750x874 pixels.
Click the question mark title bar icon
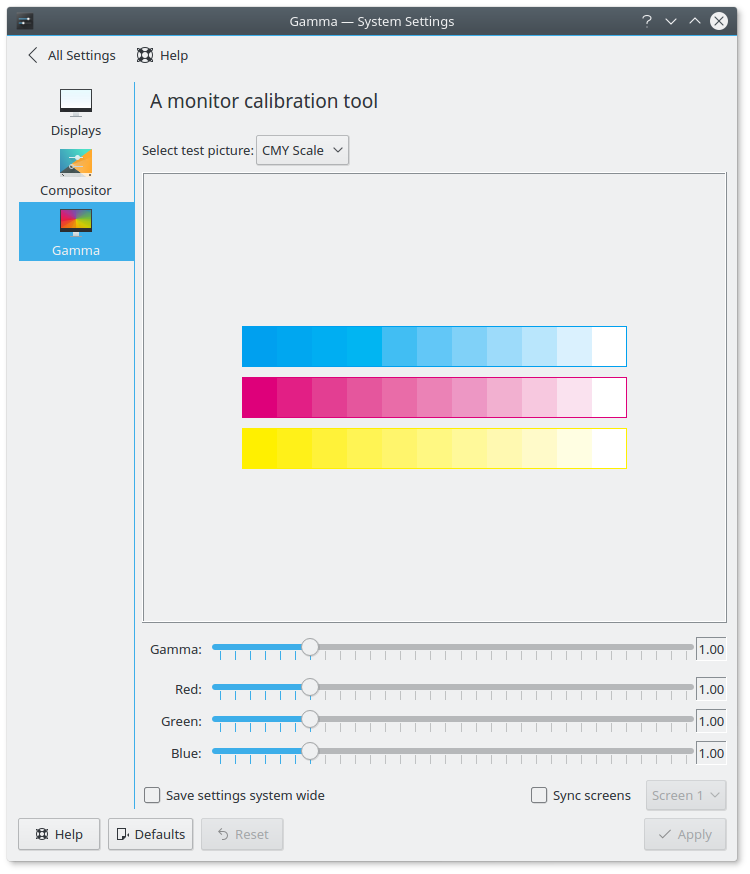coord(647,21)
